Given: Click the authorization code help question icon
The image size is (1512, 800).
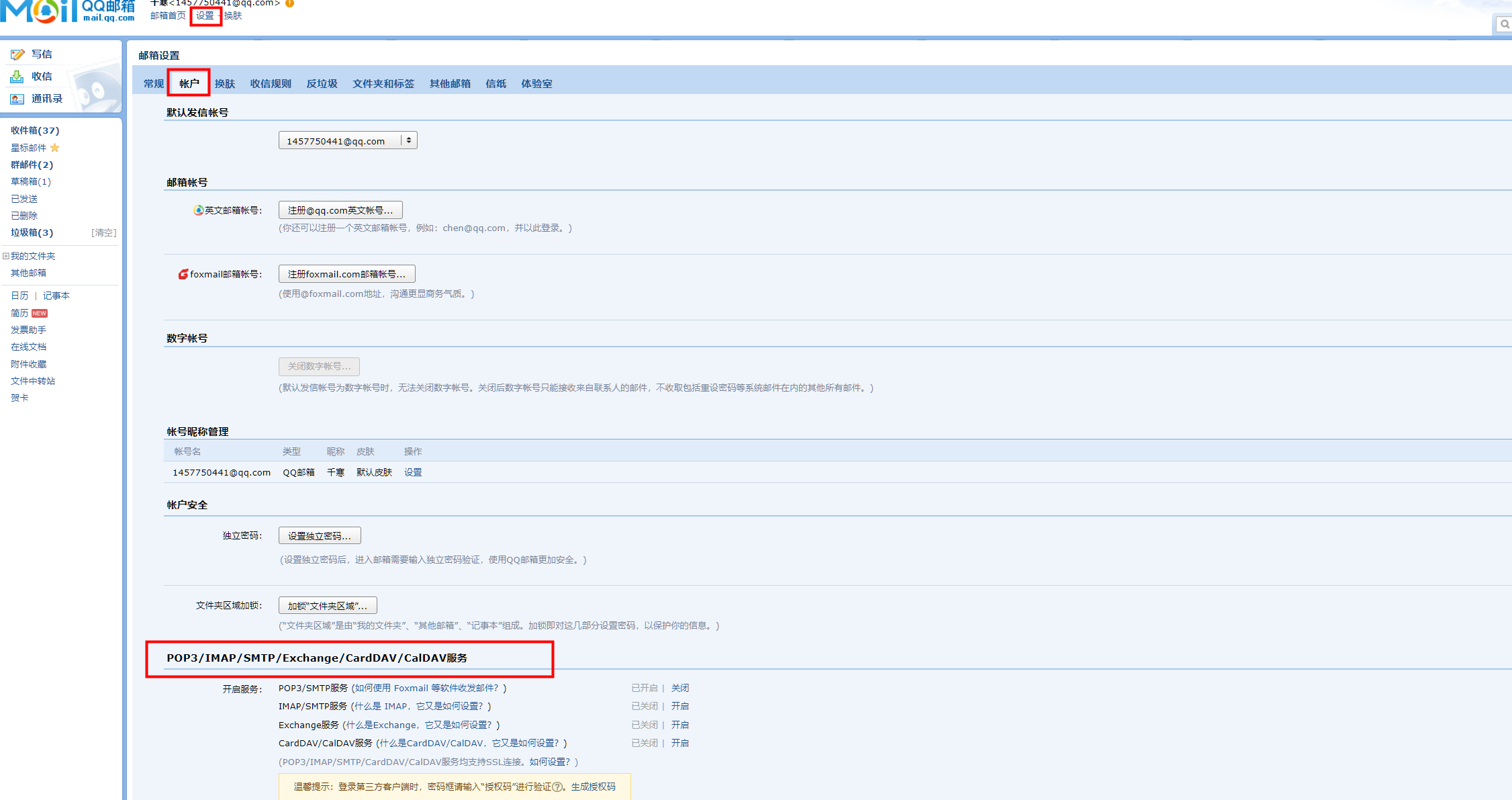Looking at the screenshot, I should click(x=557, y=787).
